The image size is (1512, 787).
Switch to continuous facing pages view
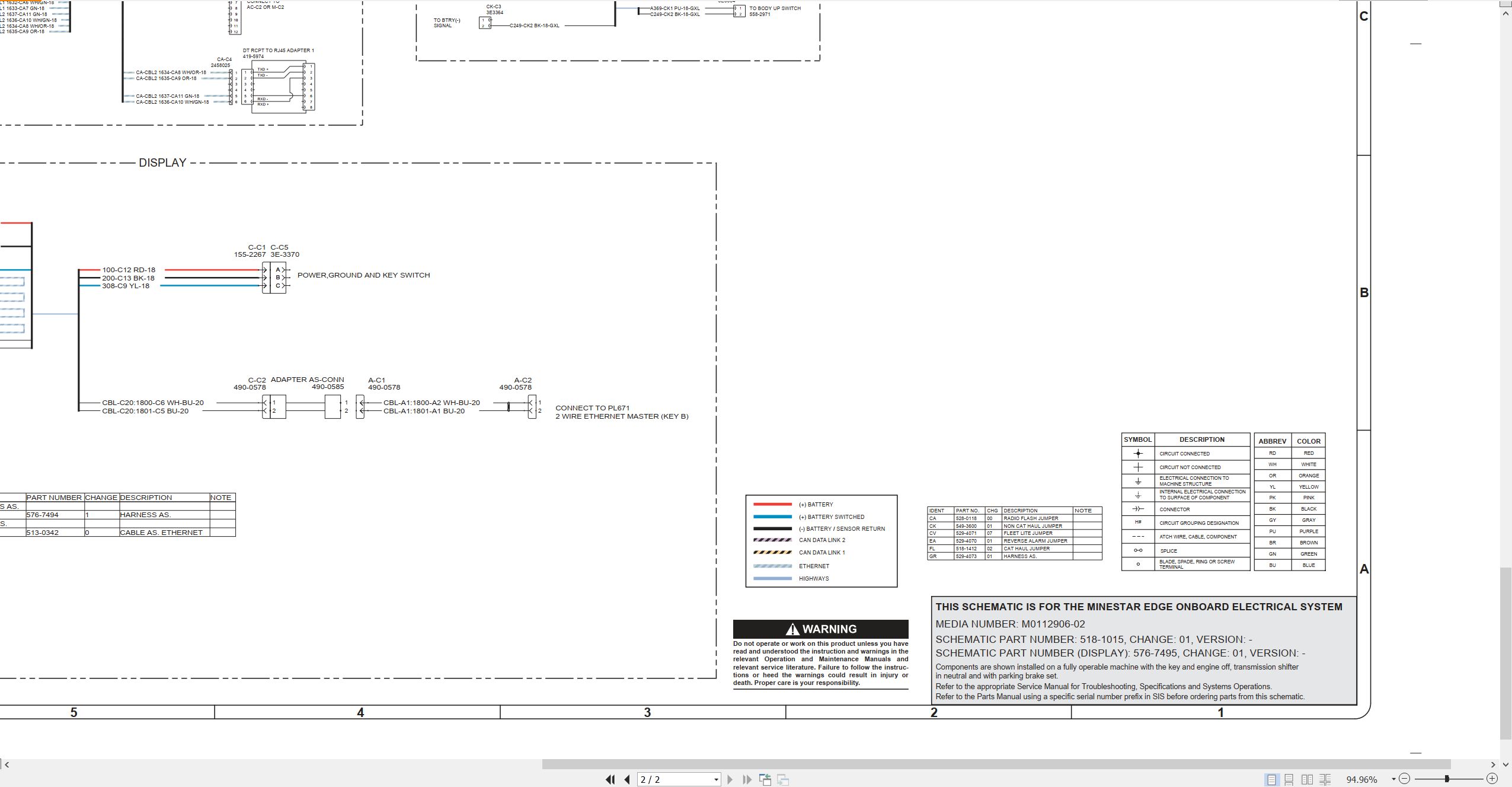pyautogui.click(x=1325, y=779)
